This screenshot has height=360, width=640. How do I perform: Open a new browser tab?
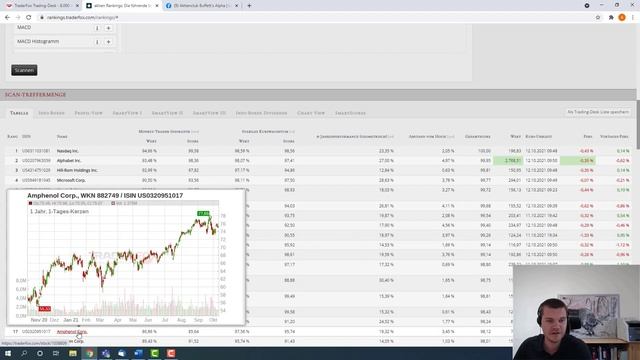click(x=249, y=6)
